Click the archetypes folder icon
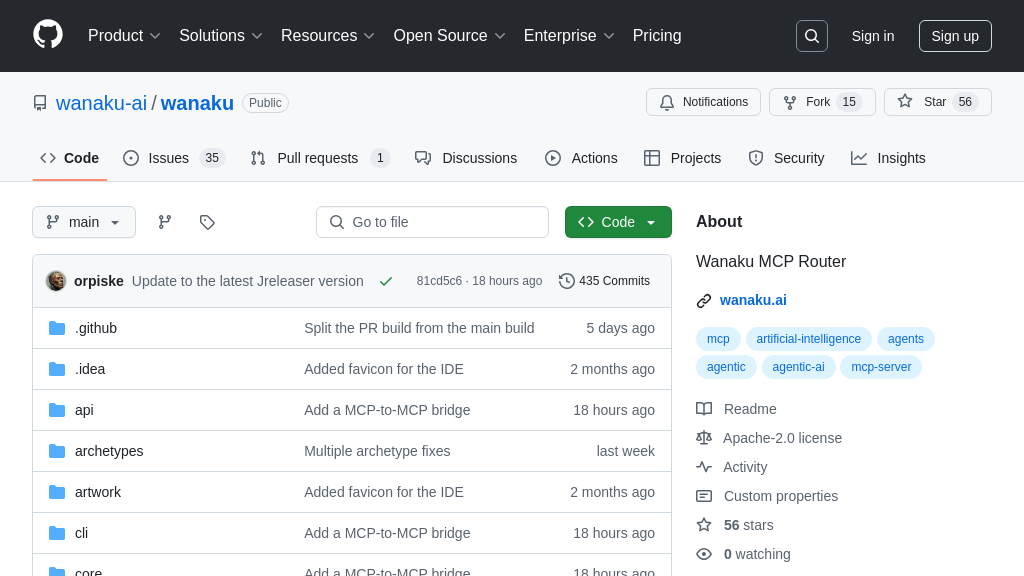Viewport: 1024px width, 576px height. 57,451
